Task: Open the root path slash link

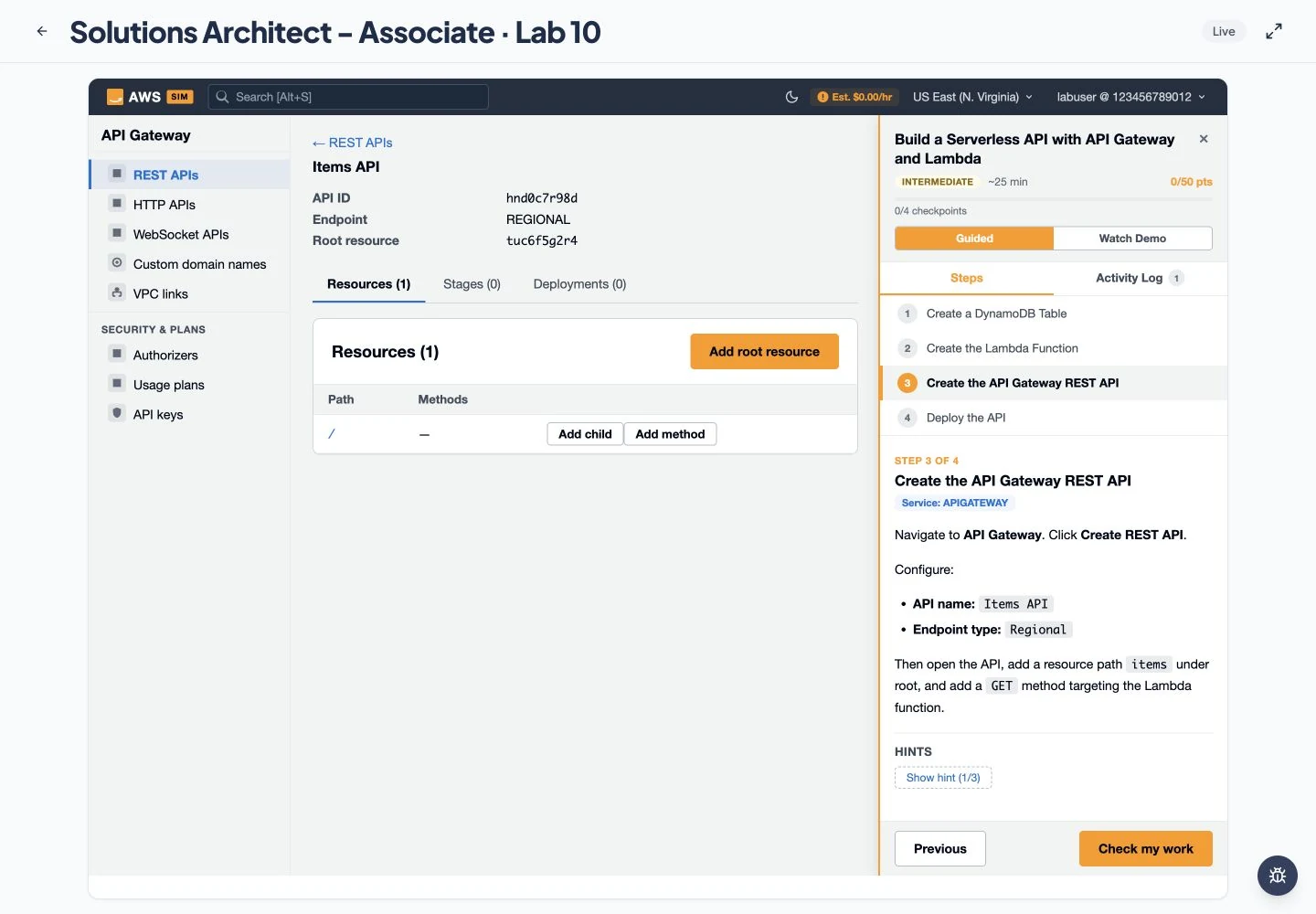Action: 332,434
